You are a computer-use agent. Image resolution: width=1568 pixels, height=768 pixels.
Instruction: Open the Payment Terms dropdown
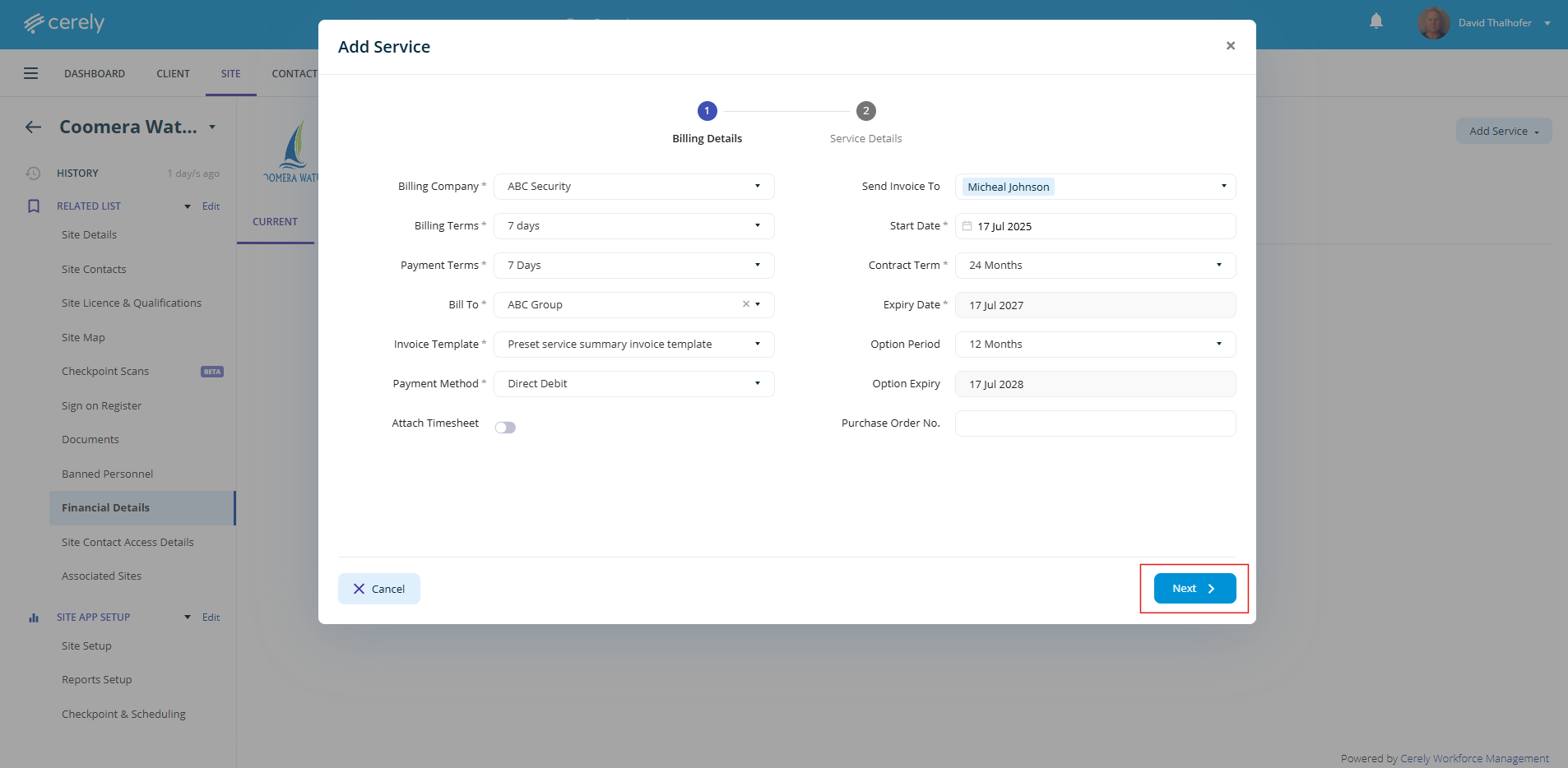click(634, 266)
